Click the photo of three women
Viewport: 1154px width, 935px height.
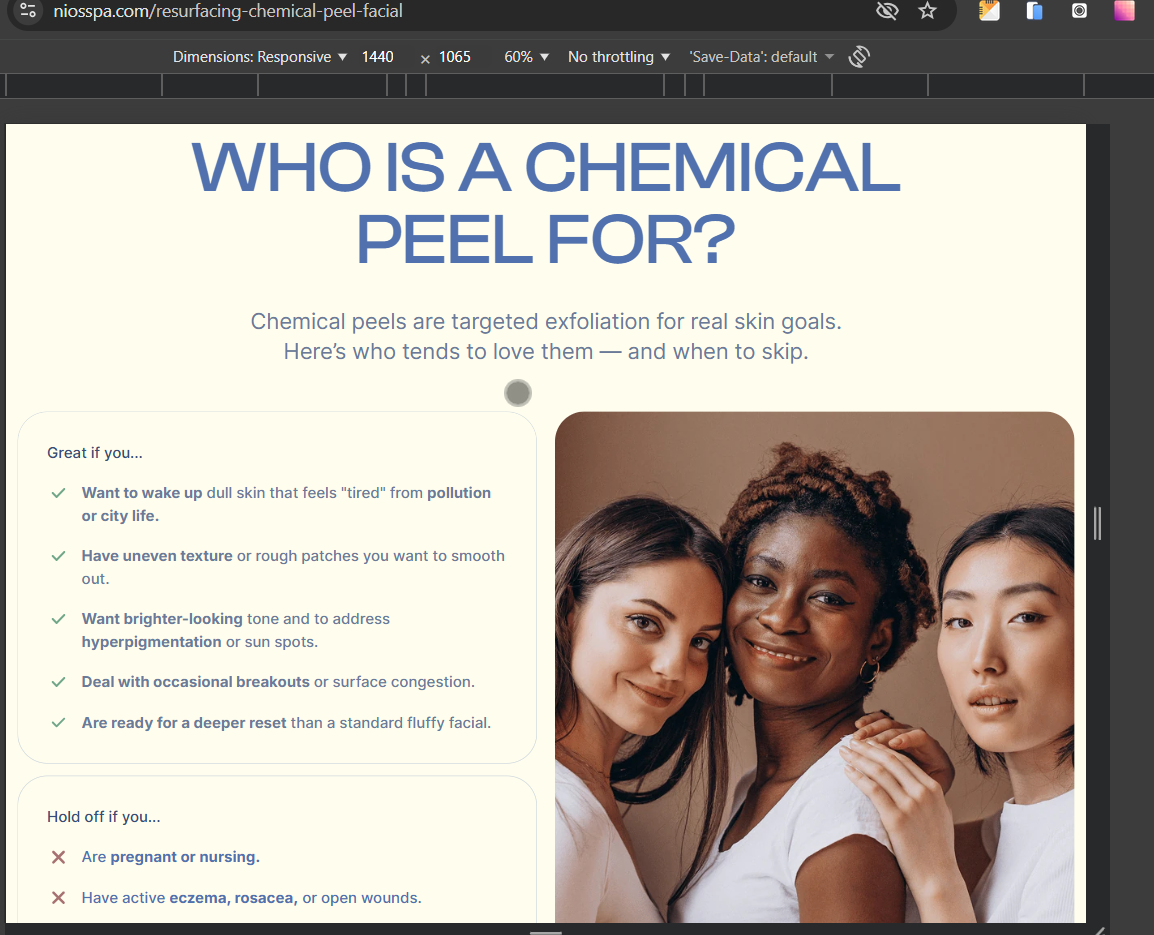814,667
